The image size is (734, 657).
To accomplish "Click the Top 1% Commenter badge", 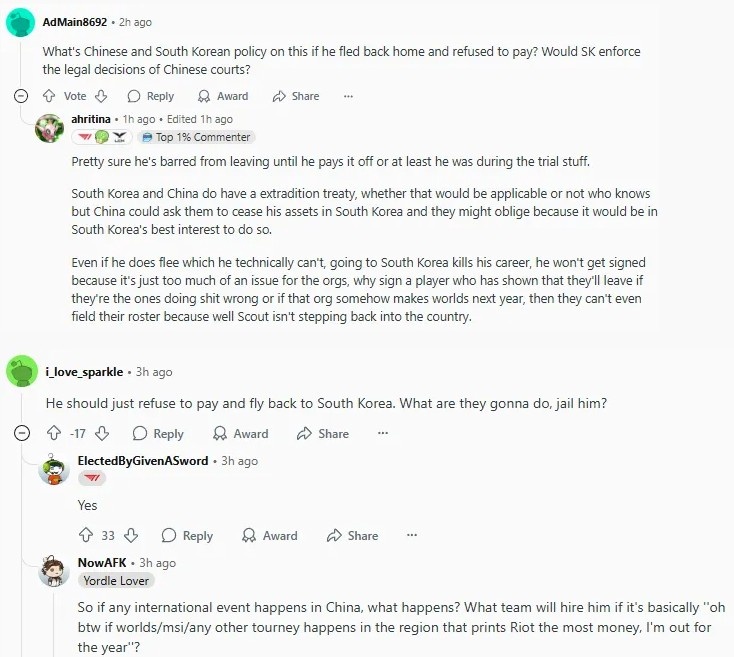I will [196, 137].
